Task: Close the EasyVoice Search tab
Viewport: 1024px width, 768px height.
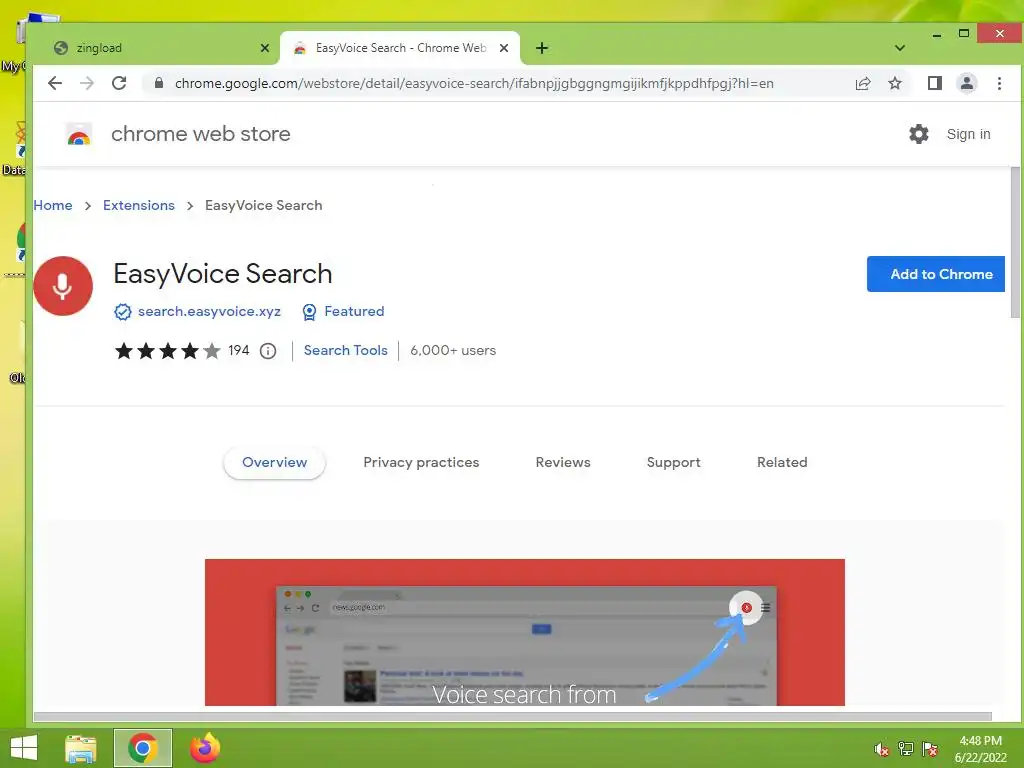Action: tap(504, 48)
